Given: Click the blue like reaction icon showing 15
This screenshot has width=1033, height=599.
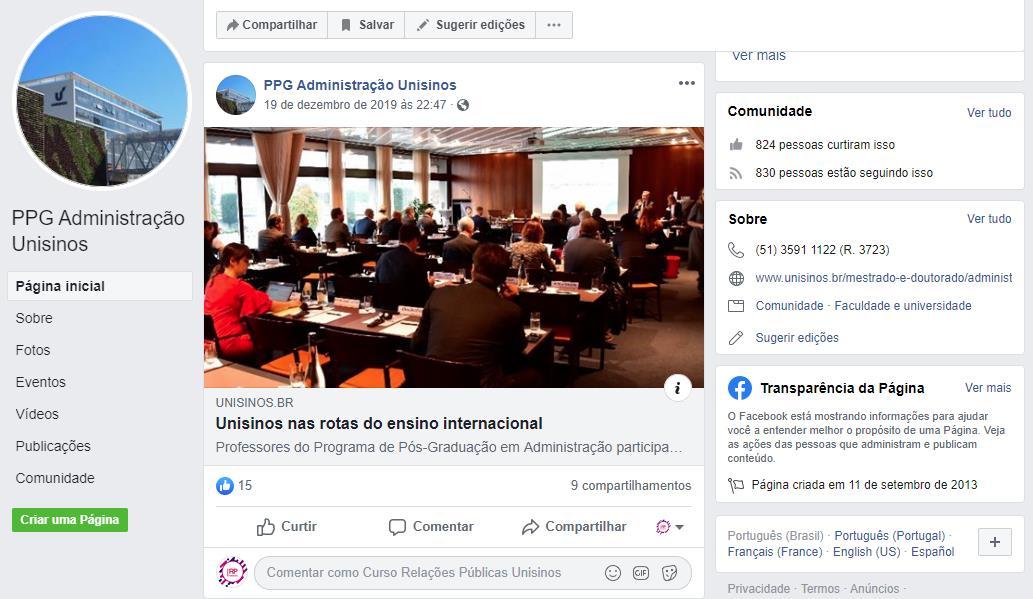Looking at the screenshot, I should (x=225, y=486).
